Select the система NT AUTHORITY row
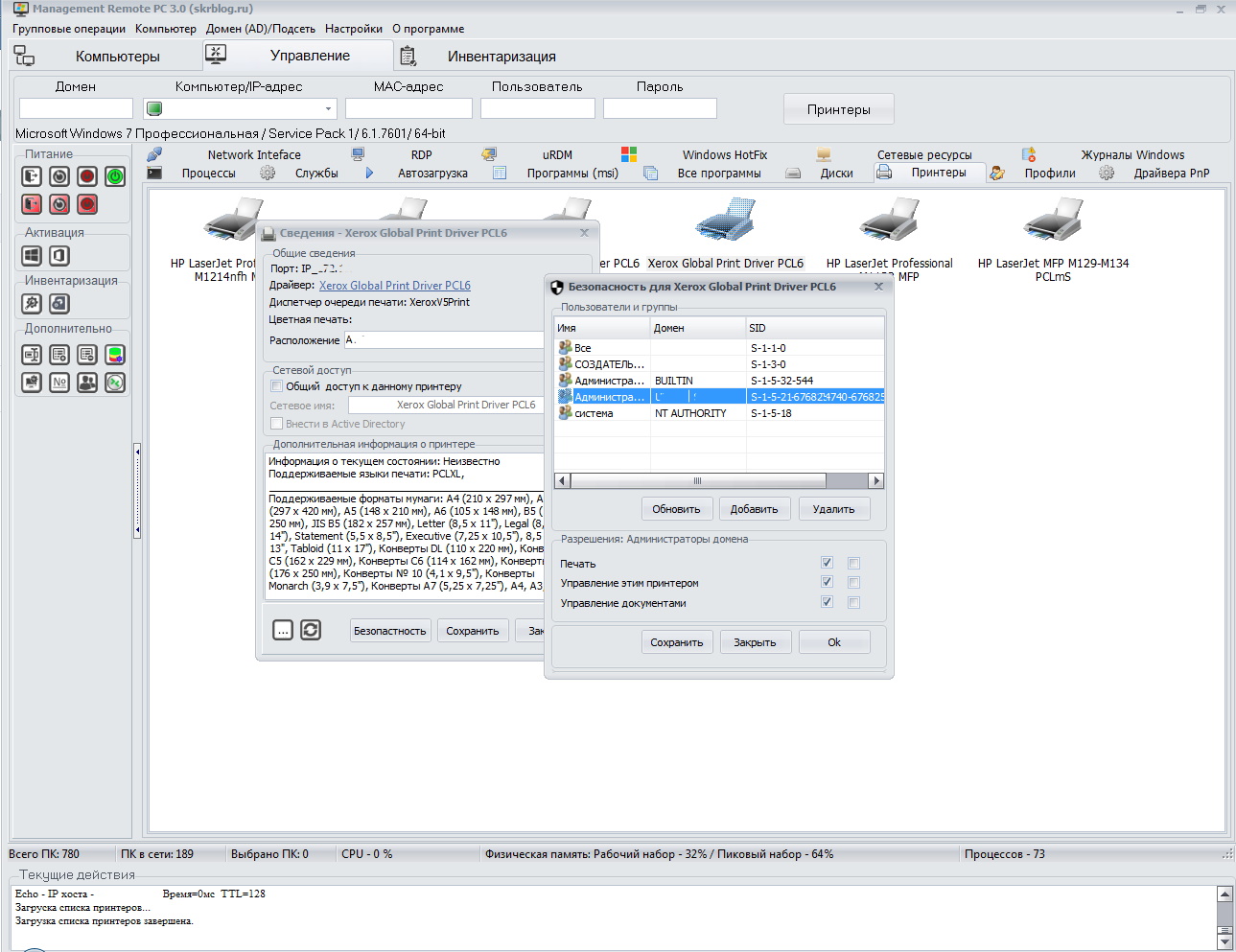The height and width of the screenshot is (952, 1236). [x=719, y=413]
